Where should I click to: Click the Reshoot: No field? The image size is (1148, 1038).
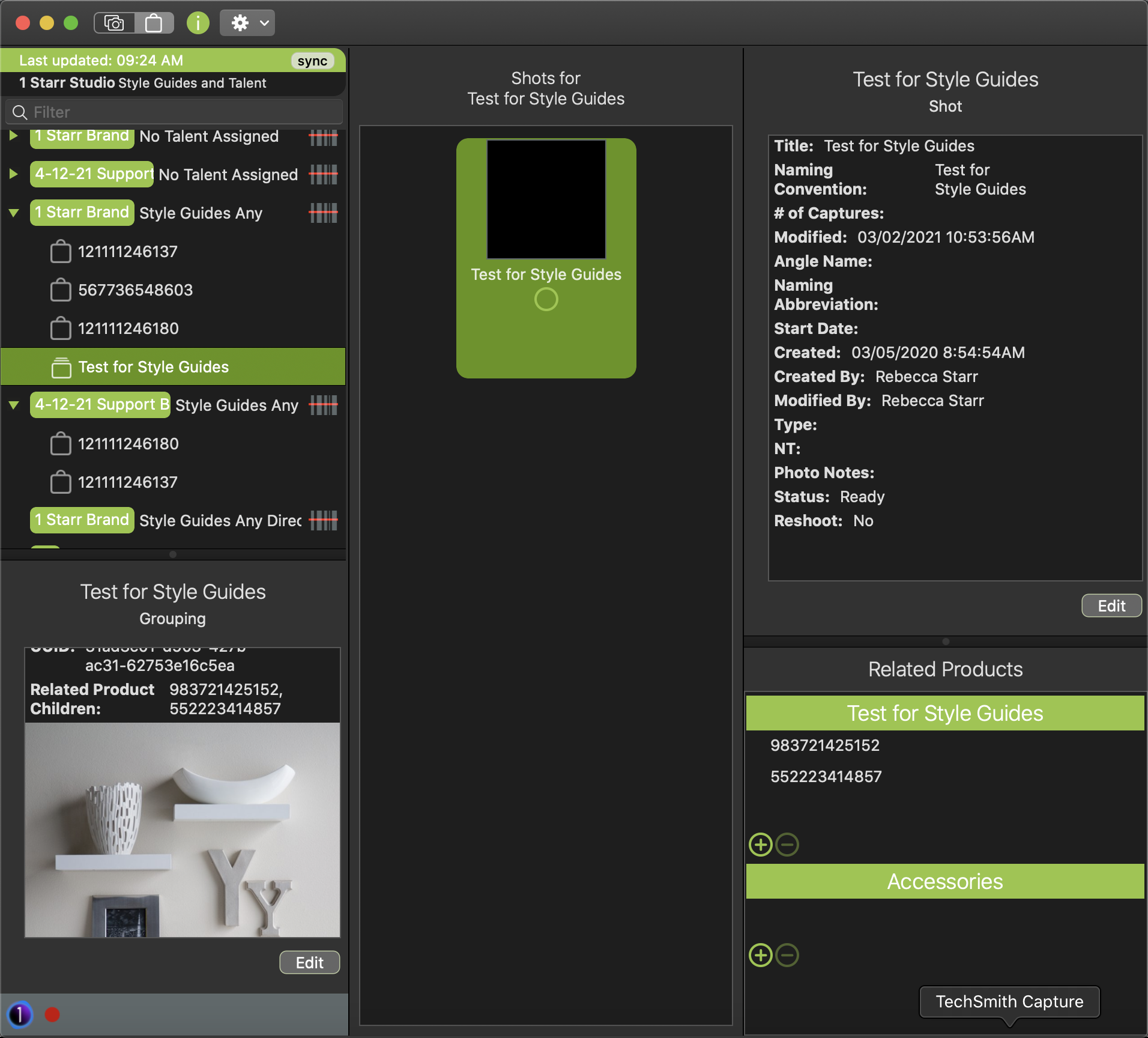click(x=824, y=521)
